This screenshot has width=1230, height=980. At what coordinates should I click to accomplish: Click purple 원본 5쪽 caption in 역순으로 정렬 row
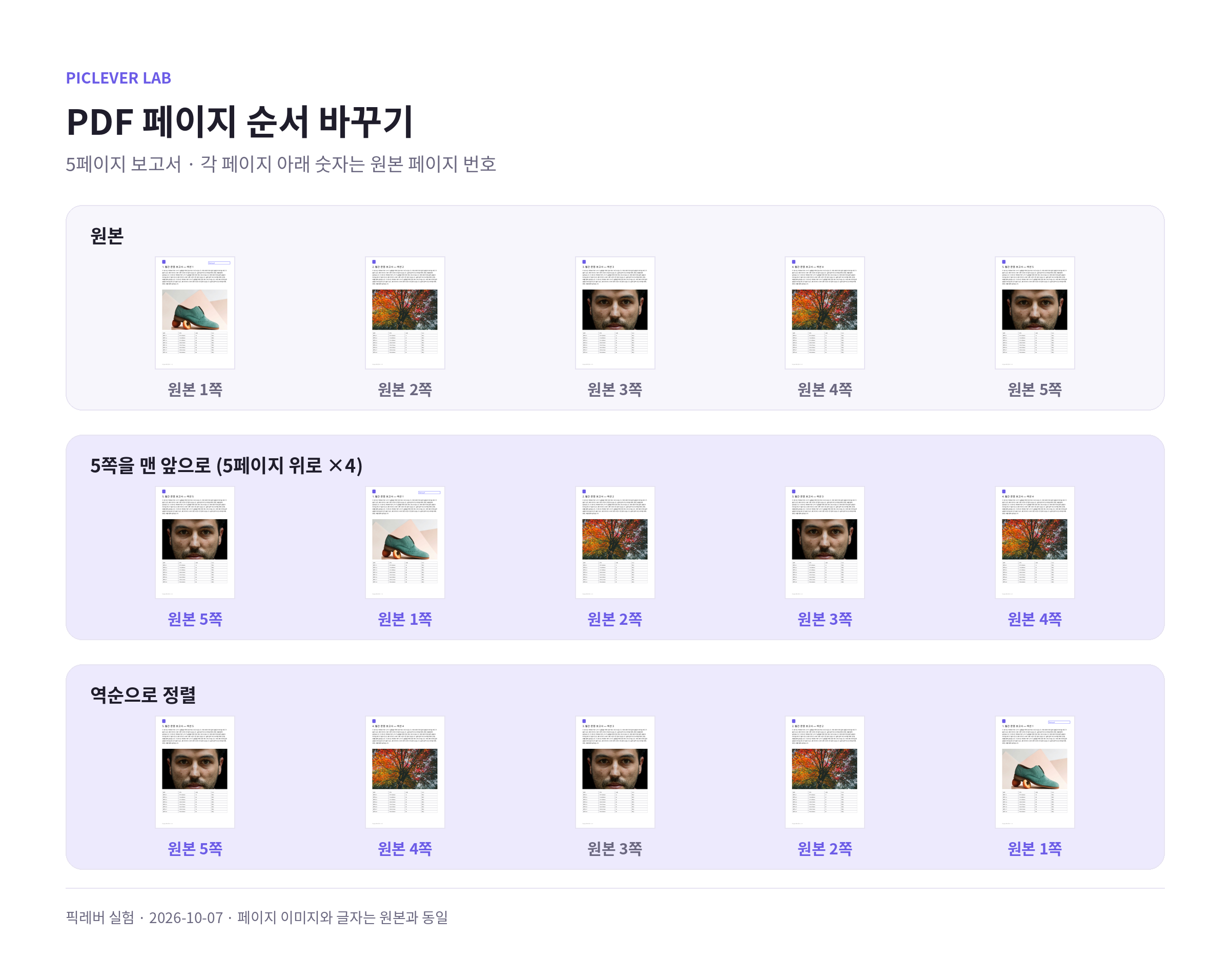pos(195,849)
